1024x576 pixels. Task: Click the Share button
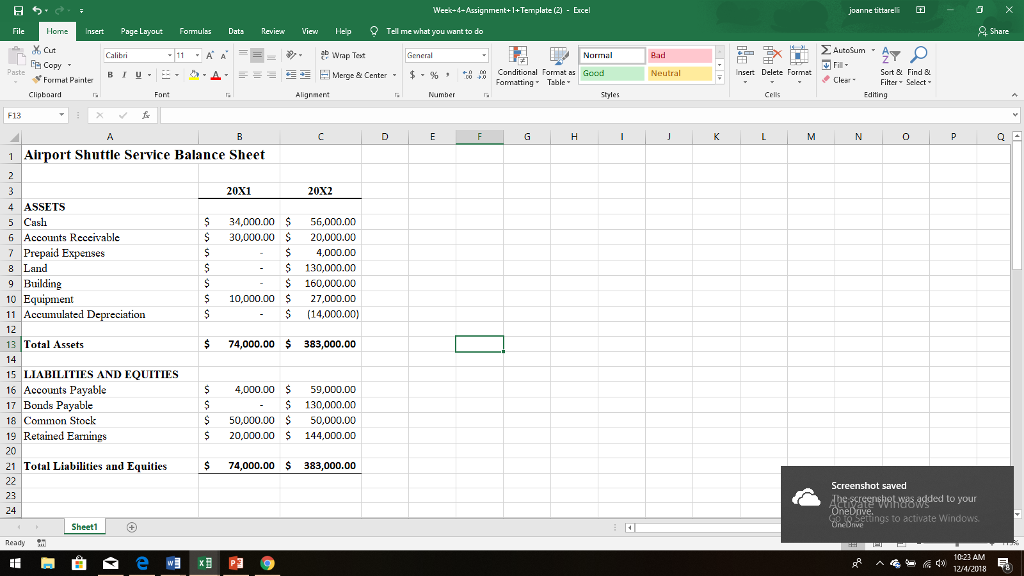click(x=993, y=31)
